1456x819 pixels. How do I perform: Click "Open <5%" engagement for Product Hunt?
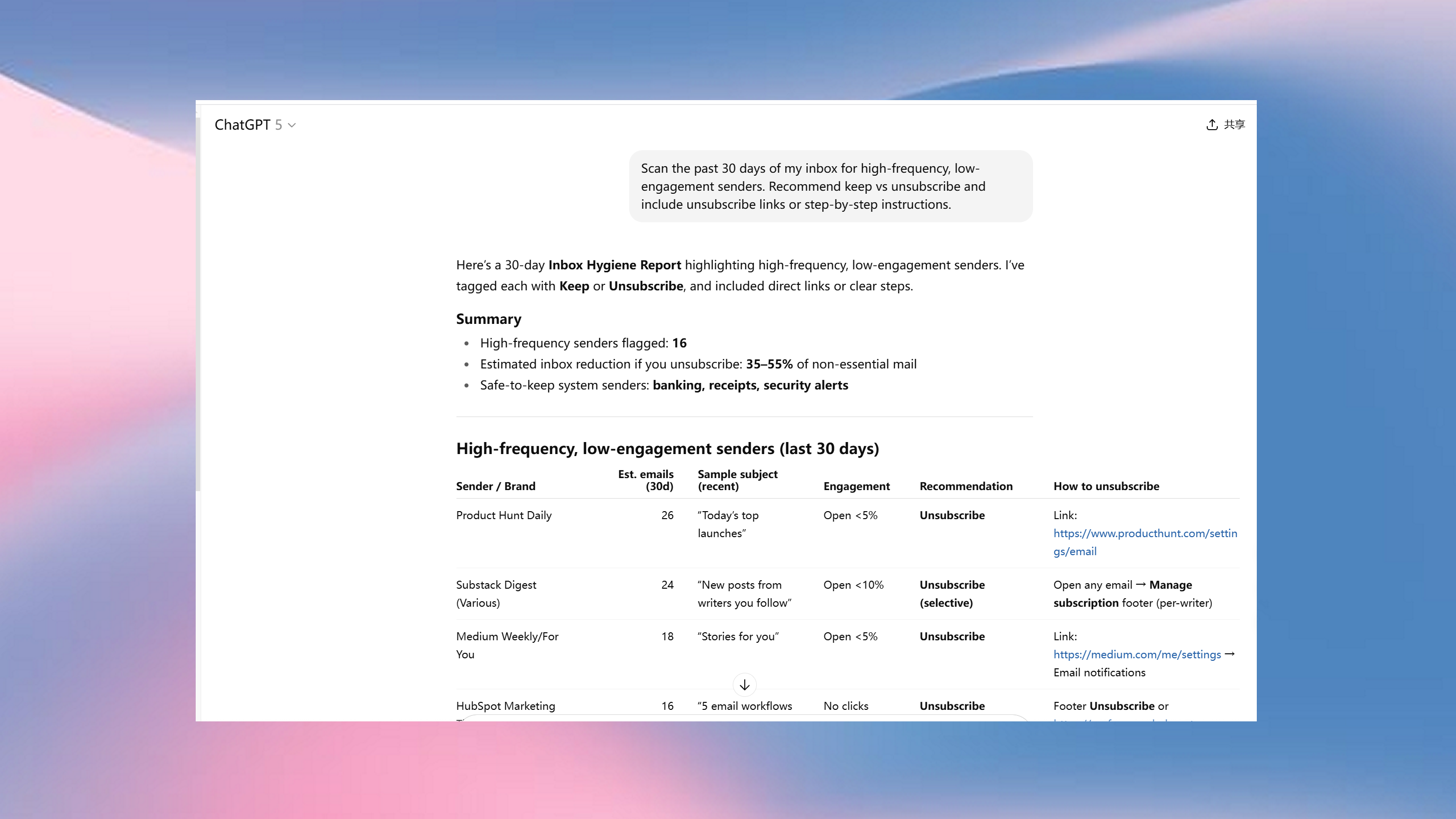[x=850, y=515]
